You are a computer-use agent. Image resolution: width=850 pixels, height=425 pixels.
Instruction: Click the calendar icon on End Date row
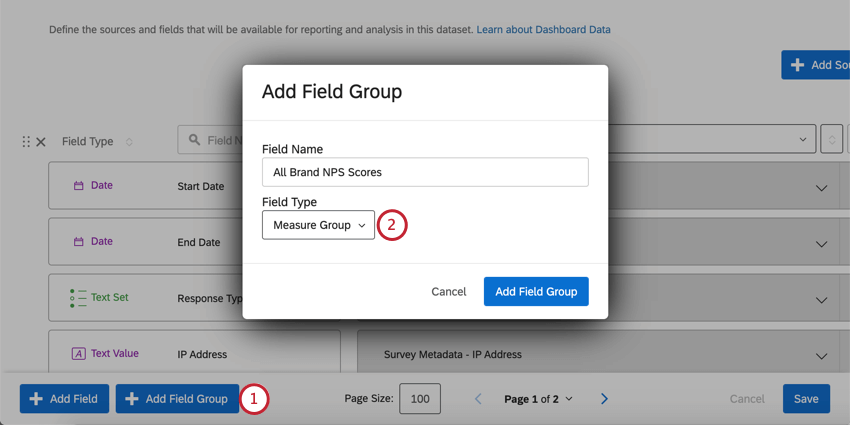79,242
